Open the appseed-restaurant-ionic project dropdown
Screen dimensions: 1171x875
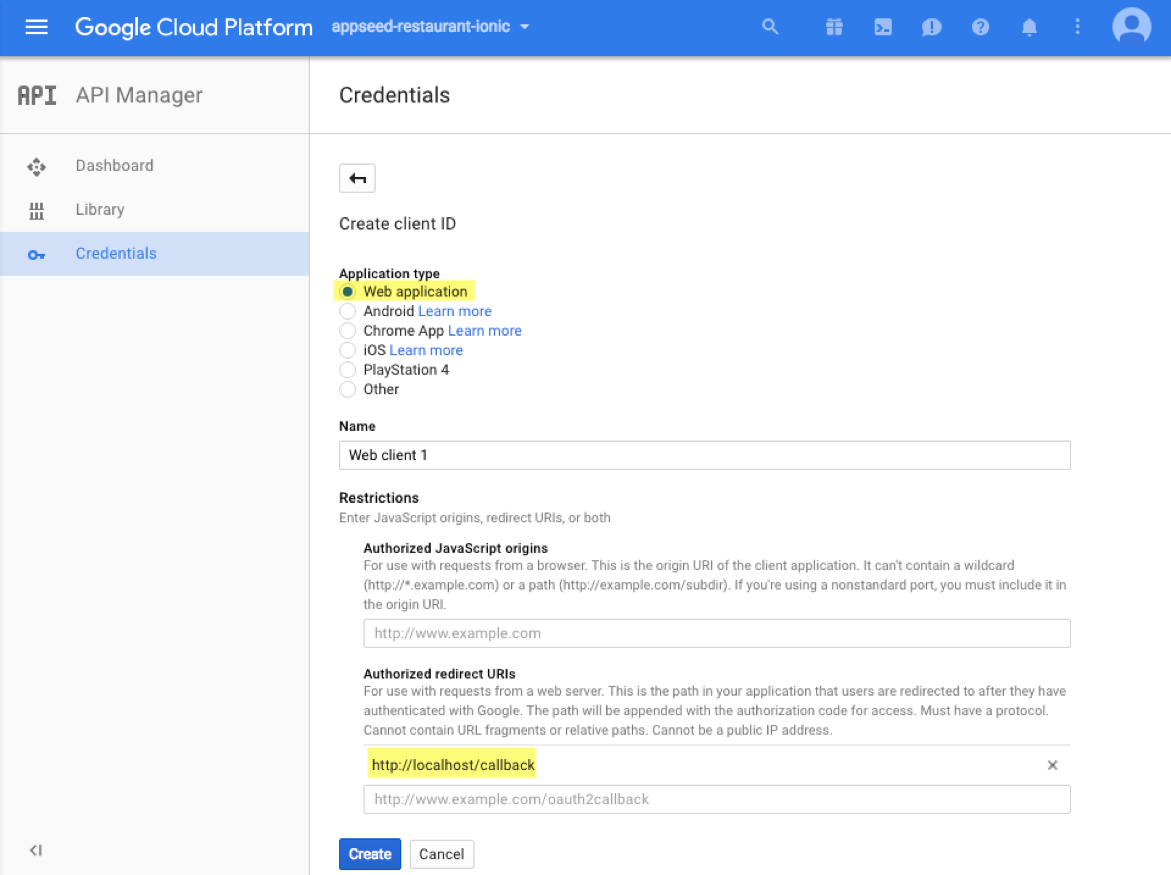[x=430, y=27]
